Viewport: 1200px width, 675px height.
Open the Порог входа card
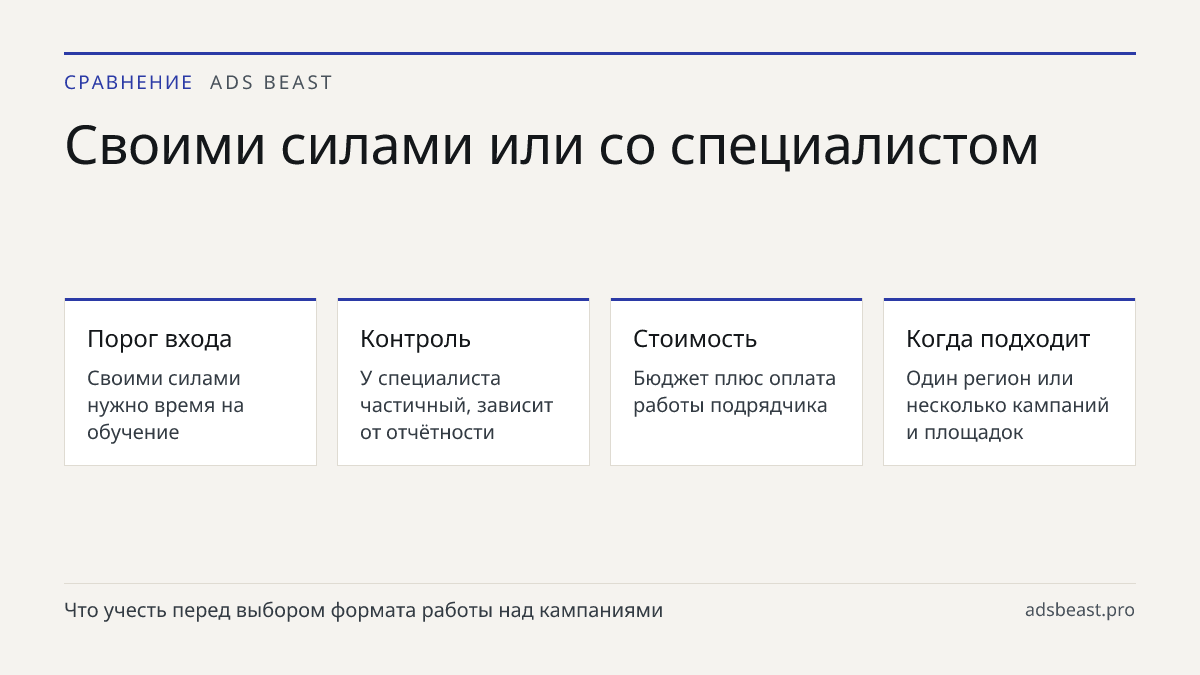pyautogui.click(x=190, y=381)
